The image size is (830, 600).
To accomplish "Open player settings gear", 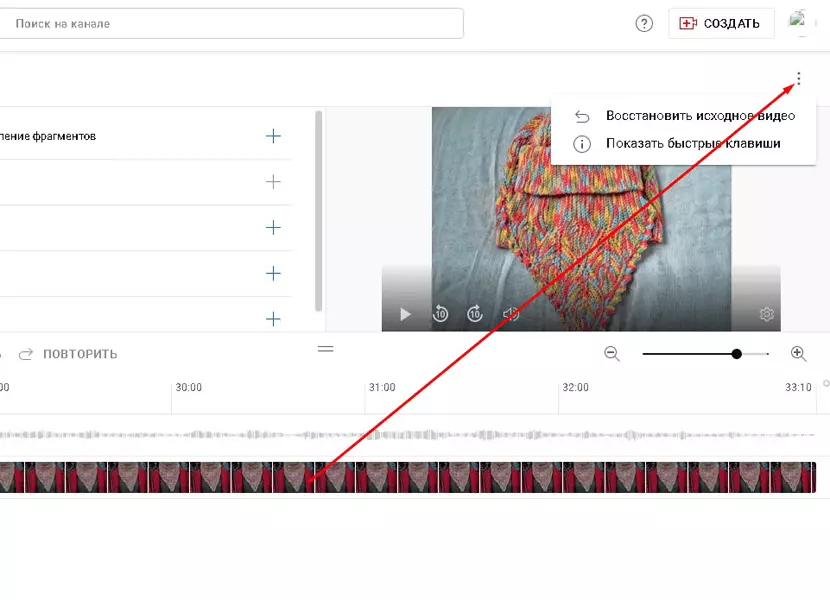I will 766,314.
